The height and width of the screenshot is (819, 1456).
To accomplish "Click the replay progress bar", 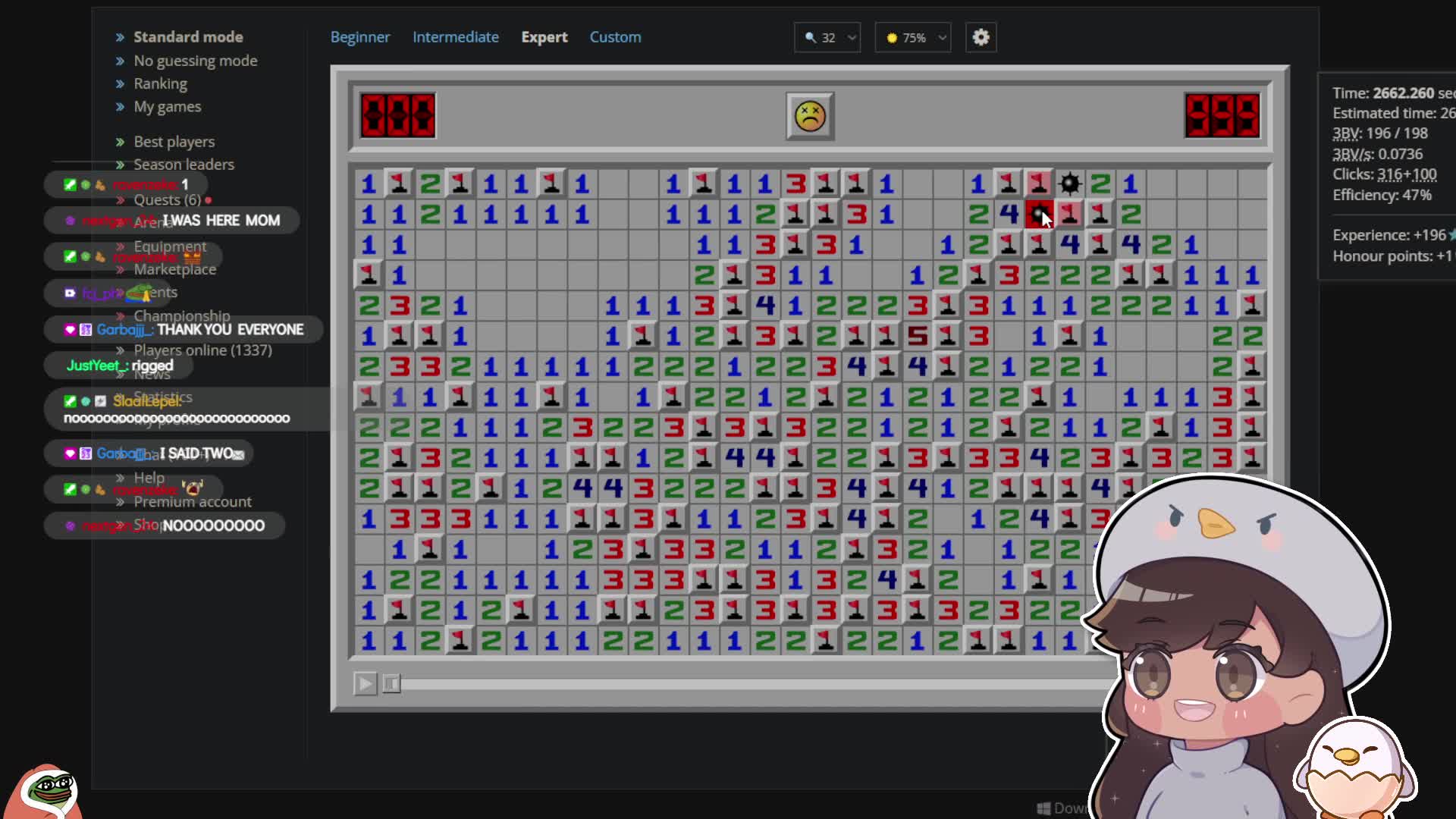I will [758, 684].
